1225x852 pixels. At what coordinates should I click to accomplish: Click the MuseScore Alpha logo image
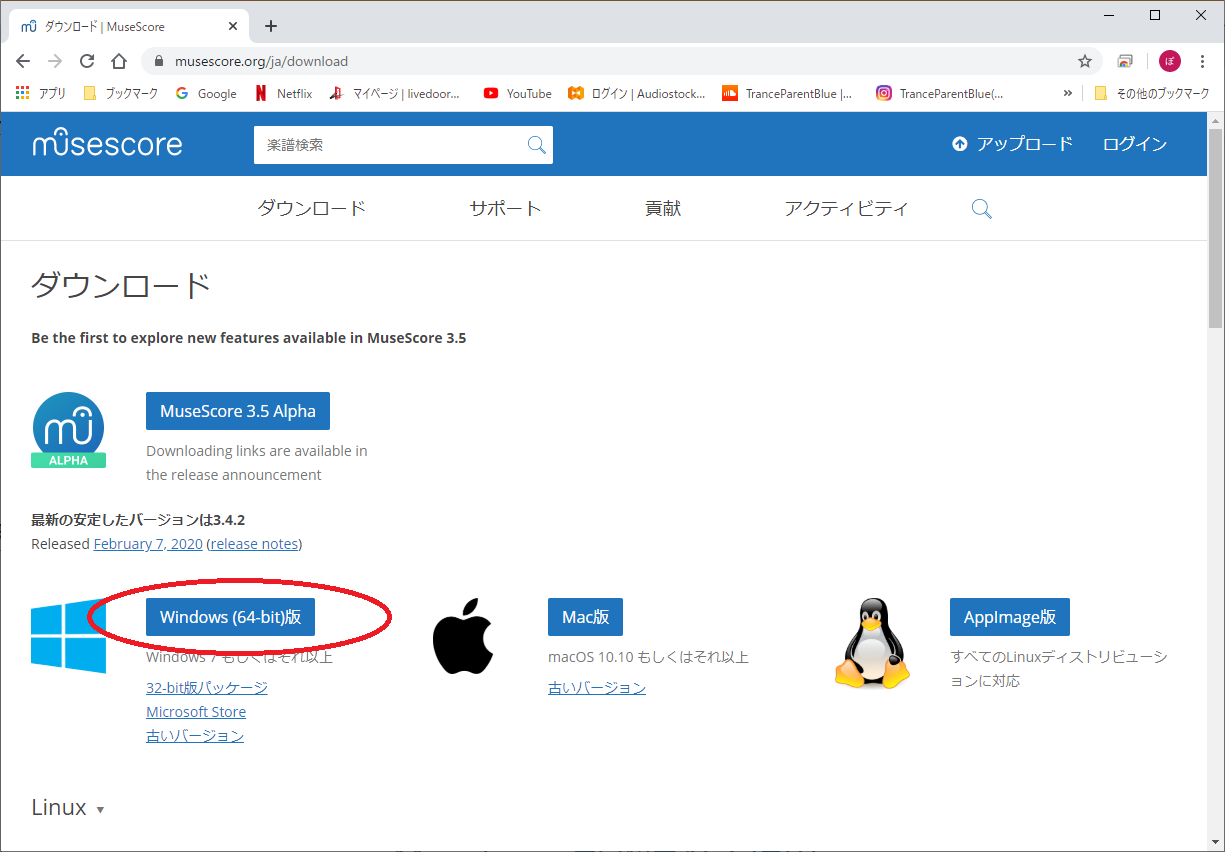tap(69, 430)
